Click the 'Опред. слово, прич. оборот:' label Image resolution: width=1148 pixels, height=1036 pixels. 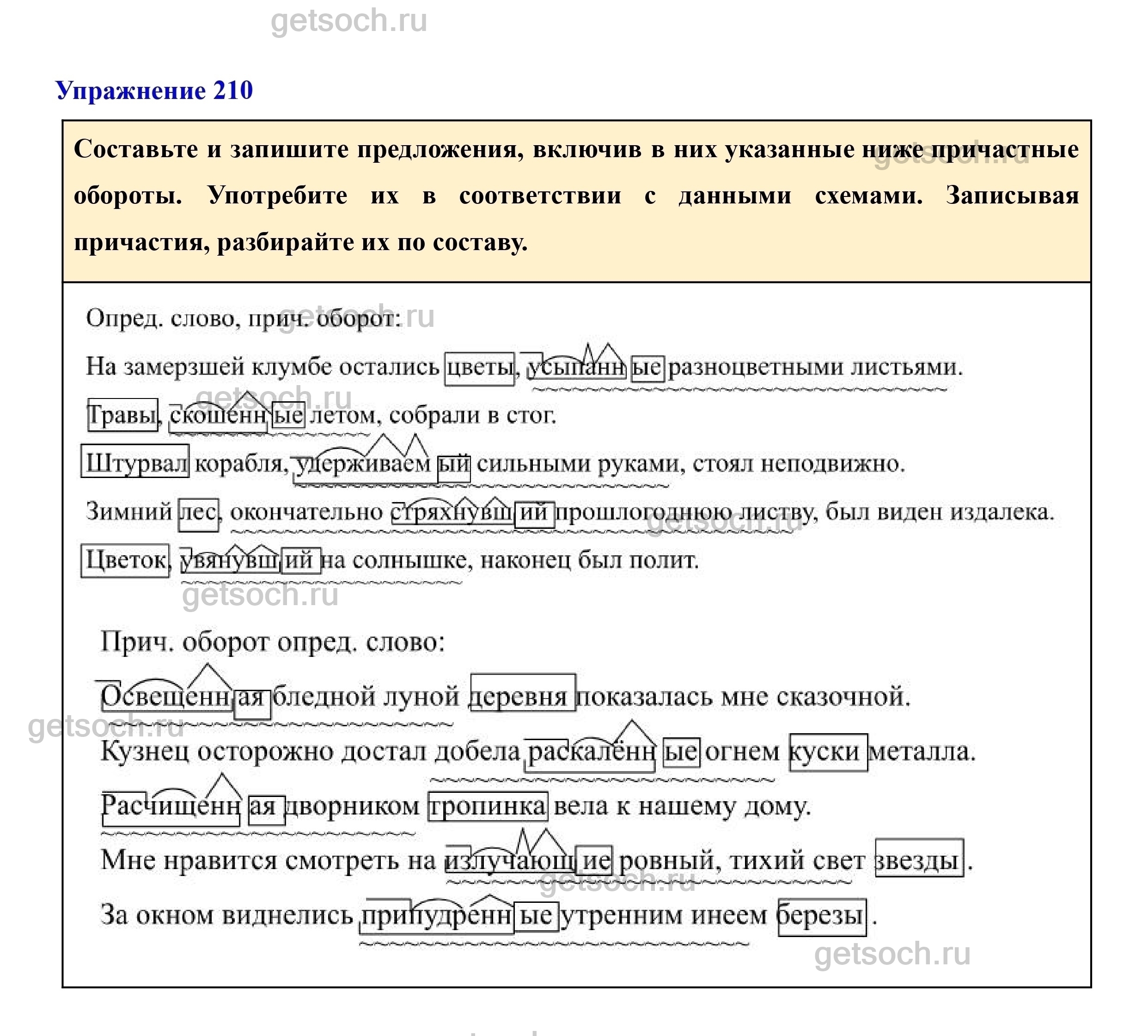pos(243,319)
